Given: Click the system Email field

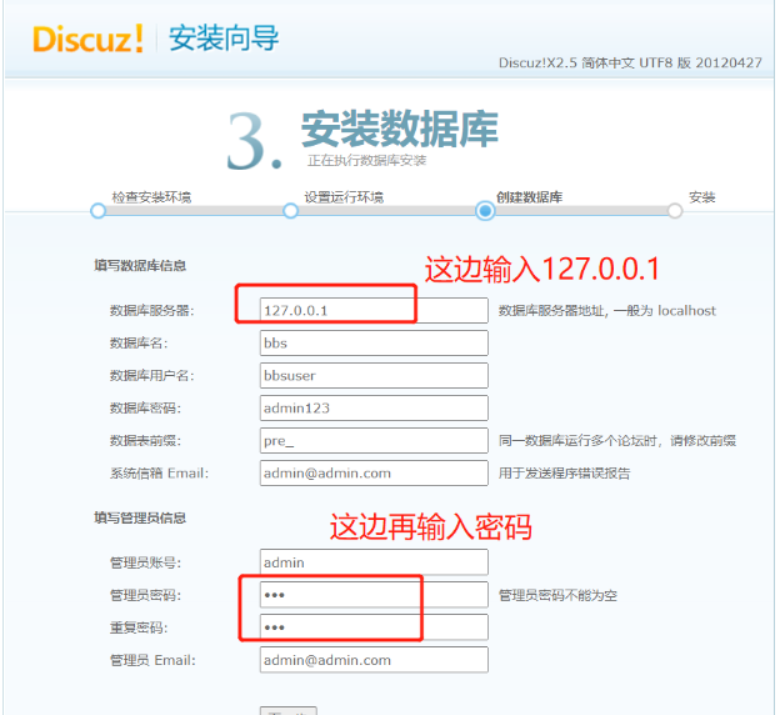Looking at the screenshot, I should tap(374, 473).
